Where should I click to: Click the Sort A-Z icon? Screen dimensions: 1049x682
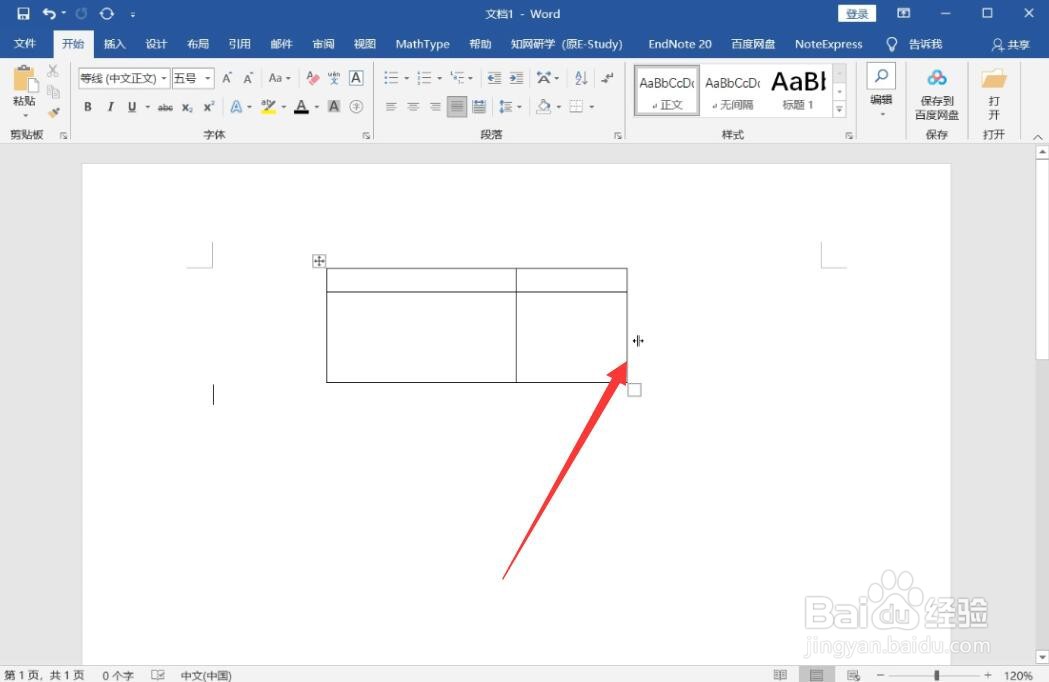point(581,78)
